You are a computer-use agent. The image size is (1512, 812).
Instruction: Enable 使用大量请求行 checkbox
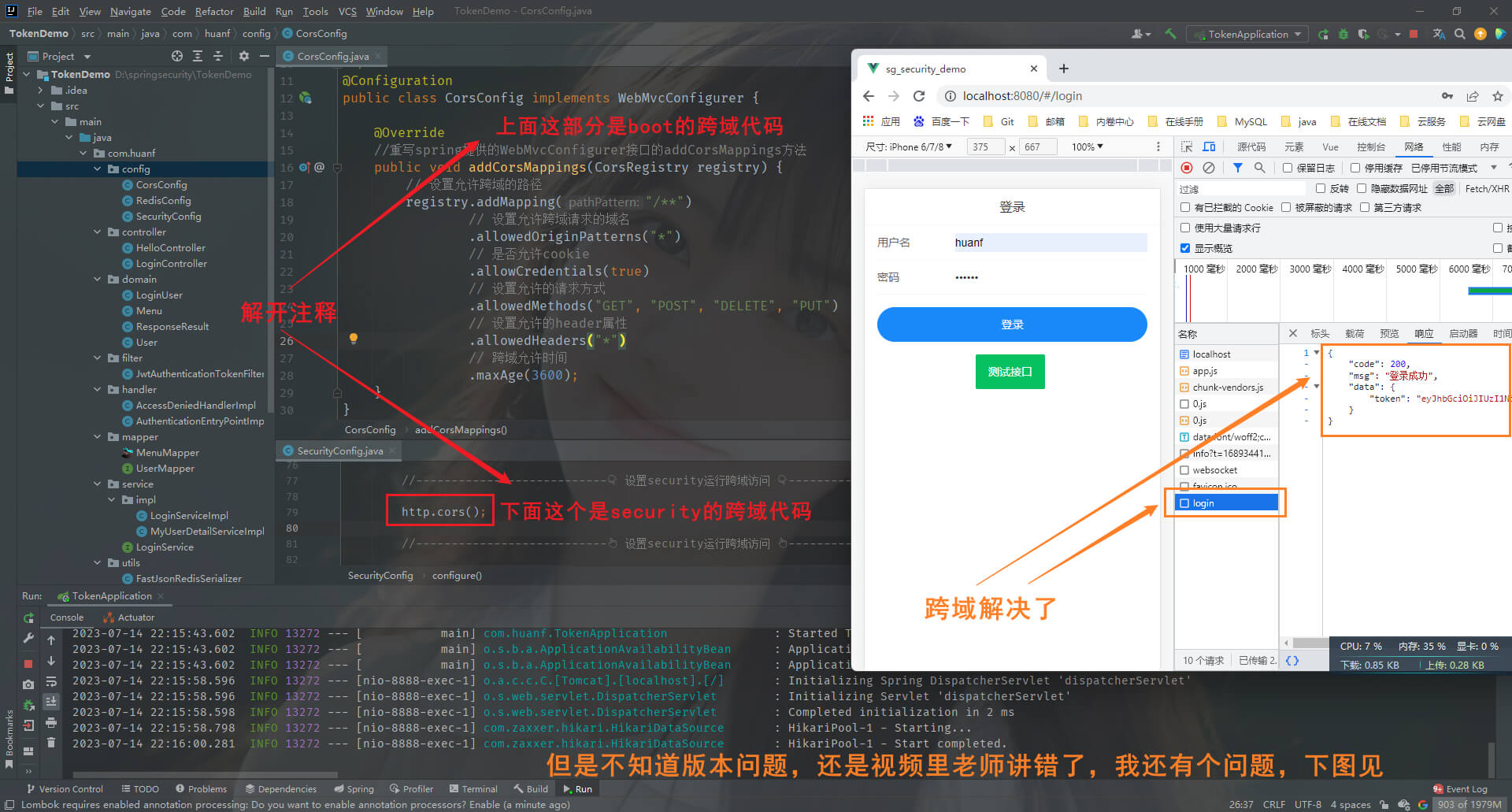coord(1185,228)
